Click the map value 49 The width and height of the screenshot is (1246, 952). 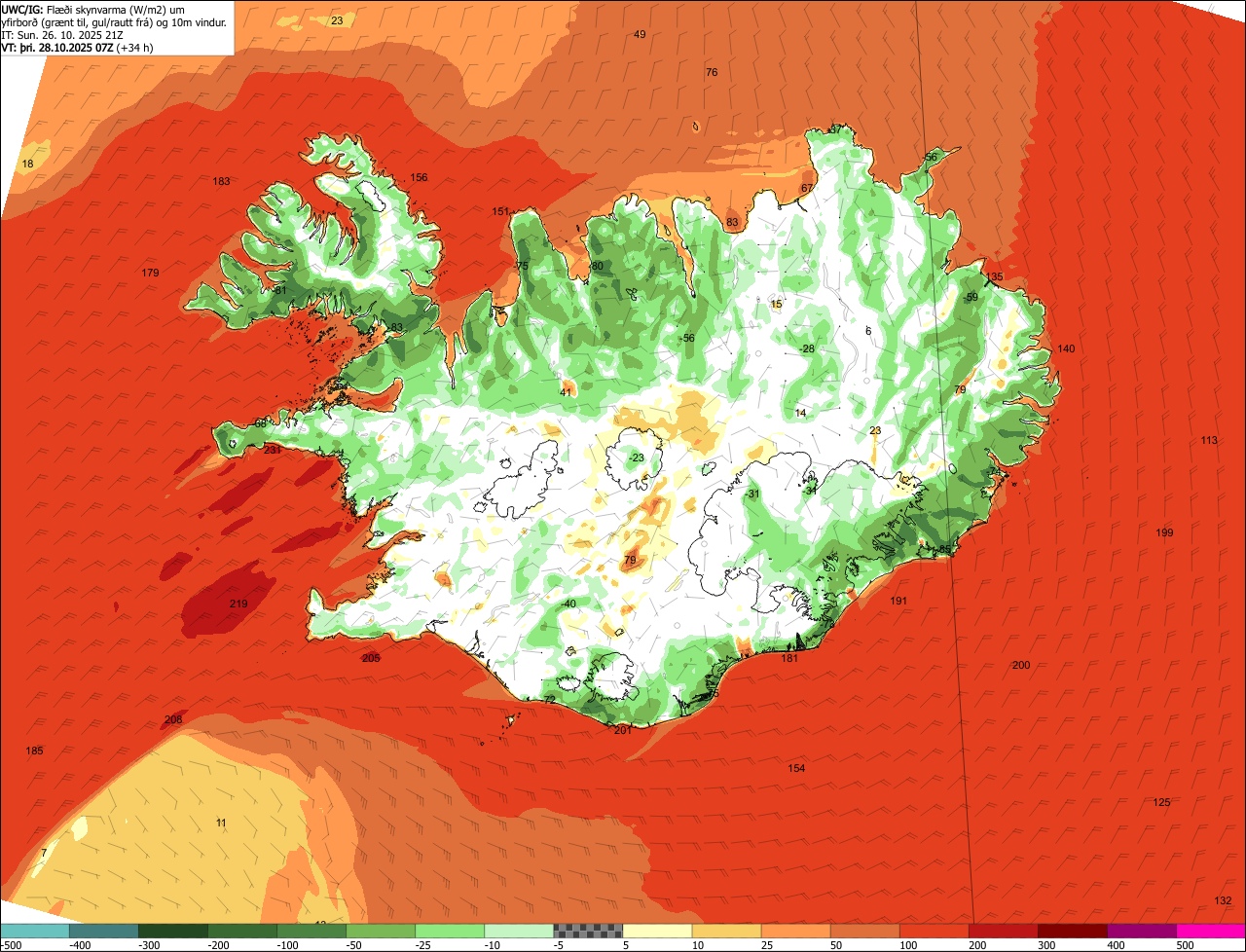(x=640, y=34)
